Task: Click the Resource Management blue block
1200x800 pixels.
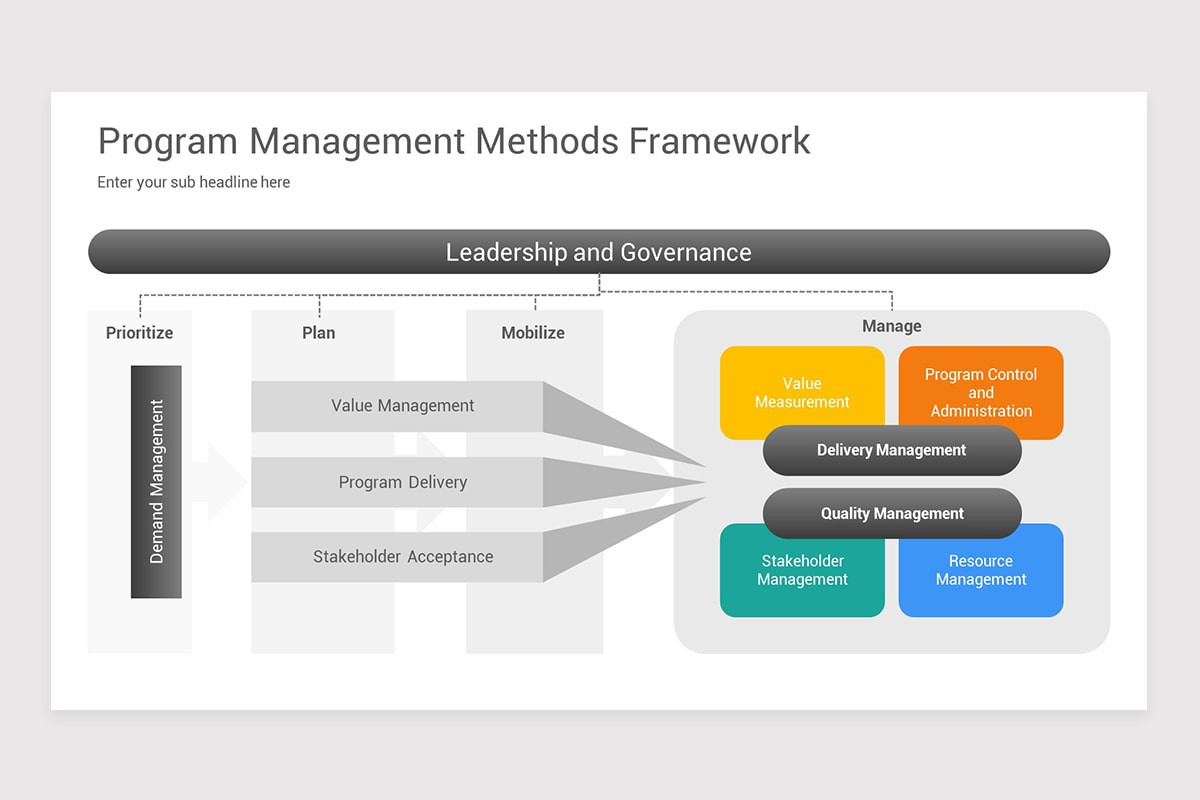Action: tap(981, 570)
